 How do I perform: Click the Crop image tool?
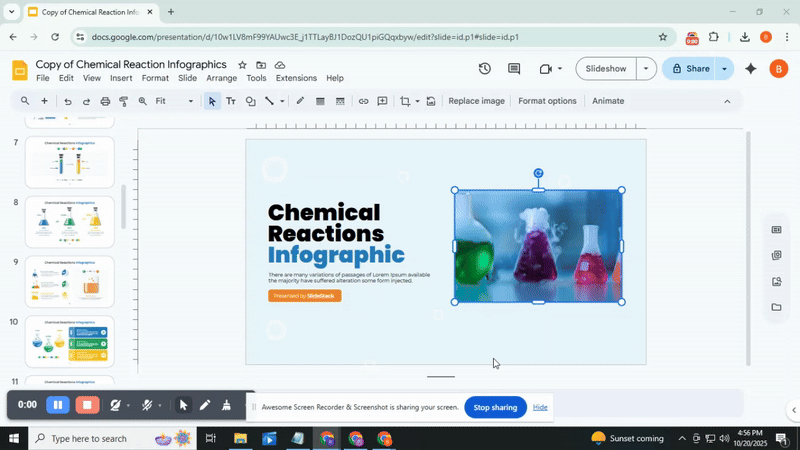(405, 101)
